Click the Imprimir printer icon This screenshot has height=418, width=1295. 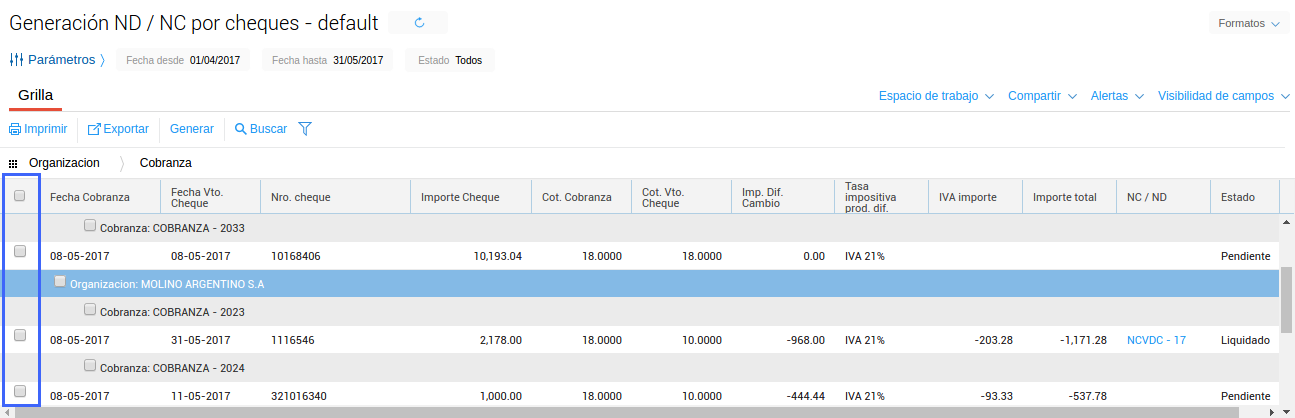15,129
